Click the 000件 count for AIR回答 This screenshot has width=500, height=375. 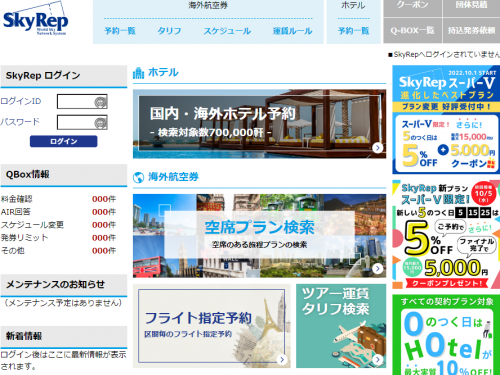pyautogui.click(x=104, y=212)
